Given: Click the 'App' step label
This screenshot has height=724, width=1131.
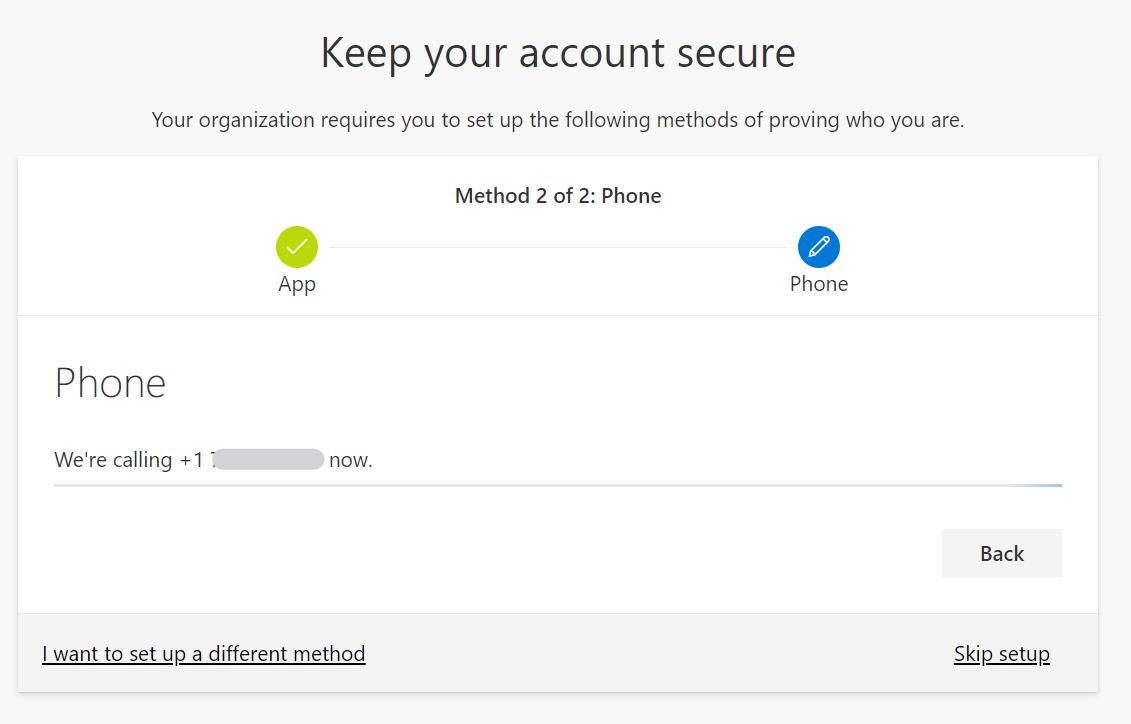Looking at the screenshot, I should (297, 284).
